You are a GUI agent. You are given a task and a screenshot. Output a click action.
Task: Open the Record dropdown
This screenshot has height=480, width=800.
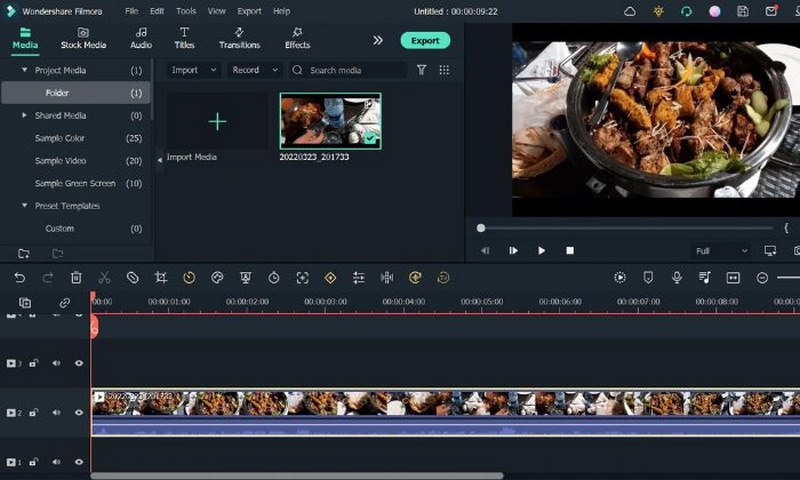(255, 70)
